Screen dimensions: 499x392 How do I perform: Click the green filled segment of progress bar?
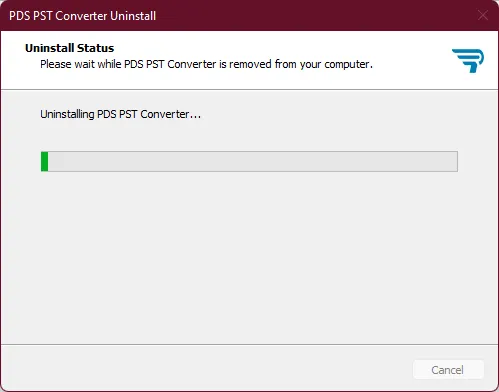[x=45, y=162]
